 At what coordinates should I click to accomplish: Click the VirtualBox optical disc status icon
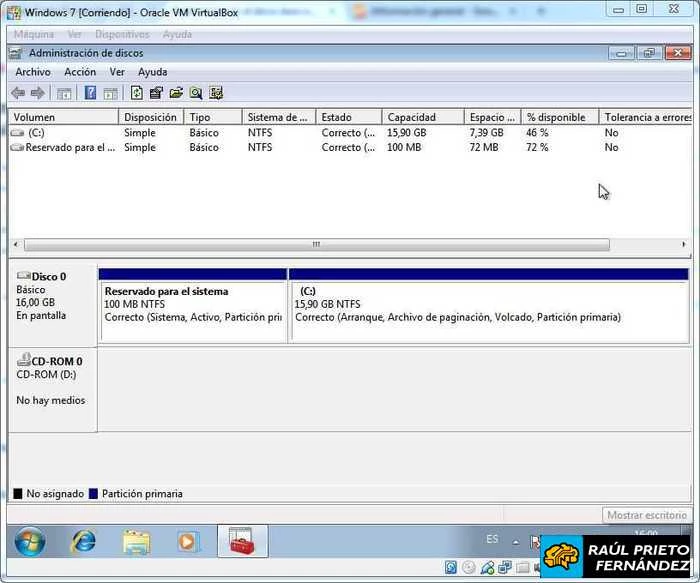coord(469,567)
